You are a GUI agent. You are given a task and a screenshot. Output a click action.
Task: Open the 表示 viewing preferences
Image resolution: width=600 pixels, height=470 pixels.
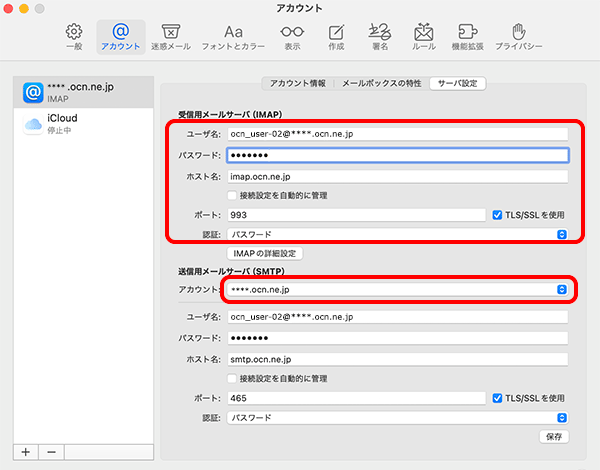click(x=292, y=37)
